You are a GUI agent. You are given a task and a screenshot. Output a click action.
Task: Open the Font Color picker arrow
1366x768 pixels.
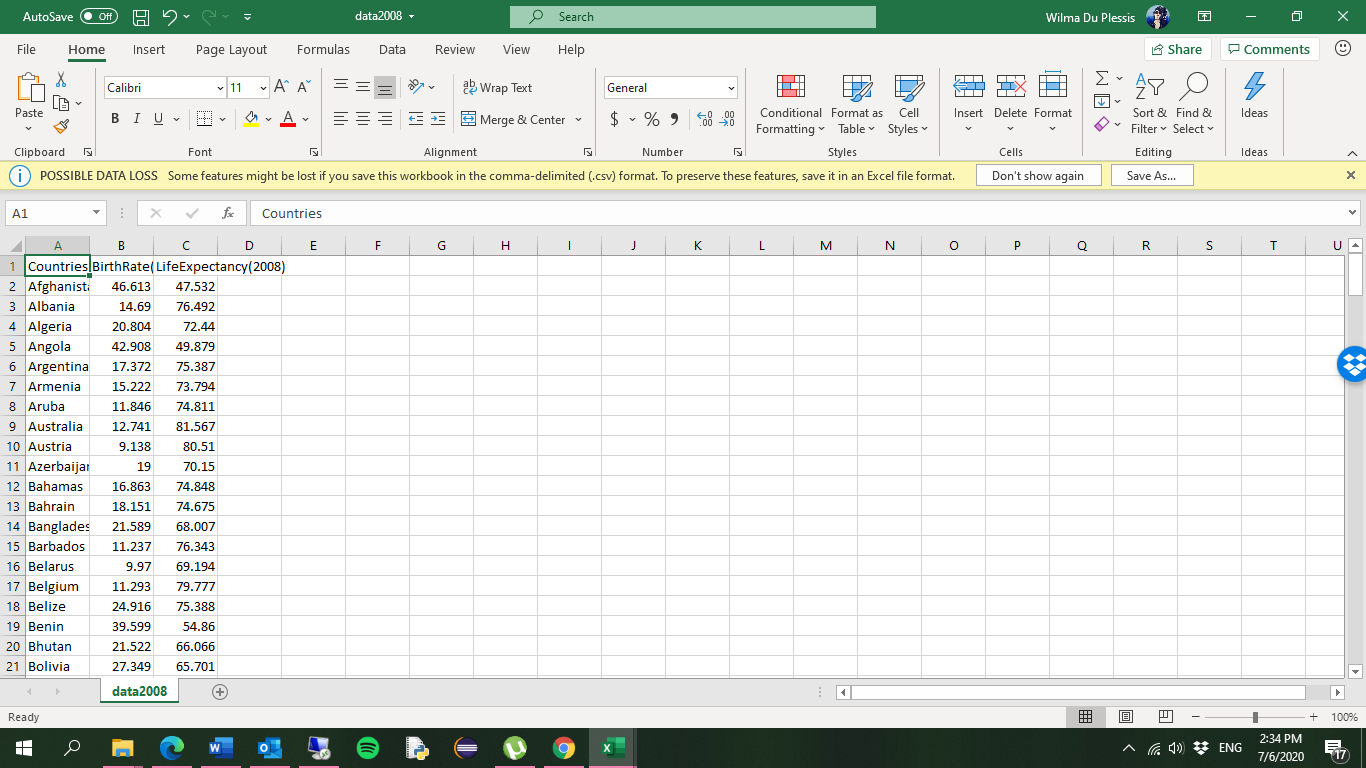[305, 120]
